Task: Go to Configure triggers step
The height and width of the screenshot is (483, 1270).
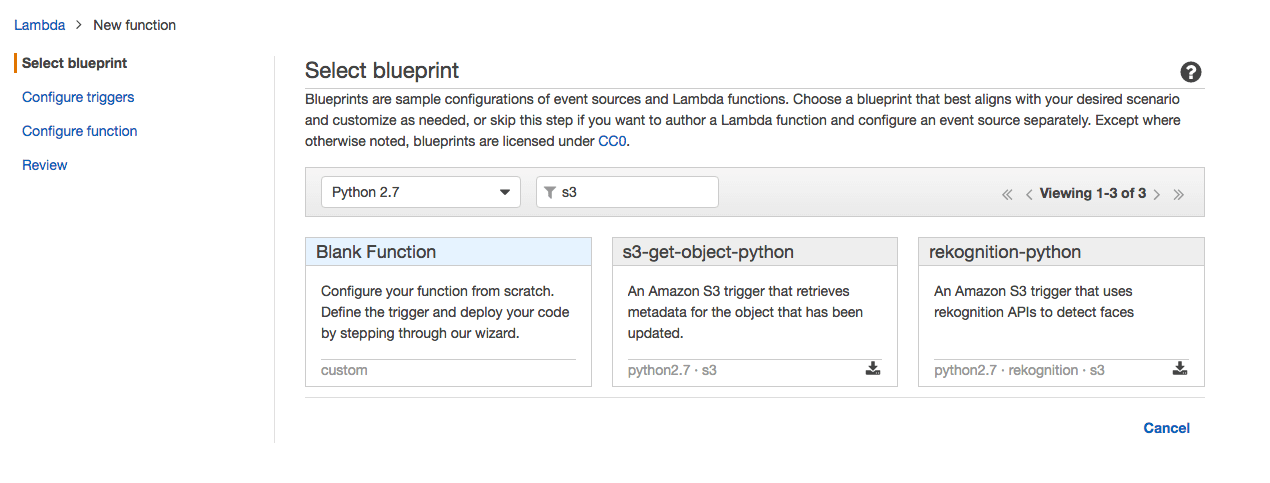Action: [x=78, y=97]
